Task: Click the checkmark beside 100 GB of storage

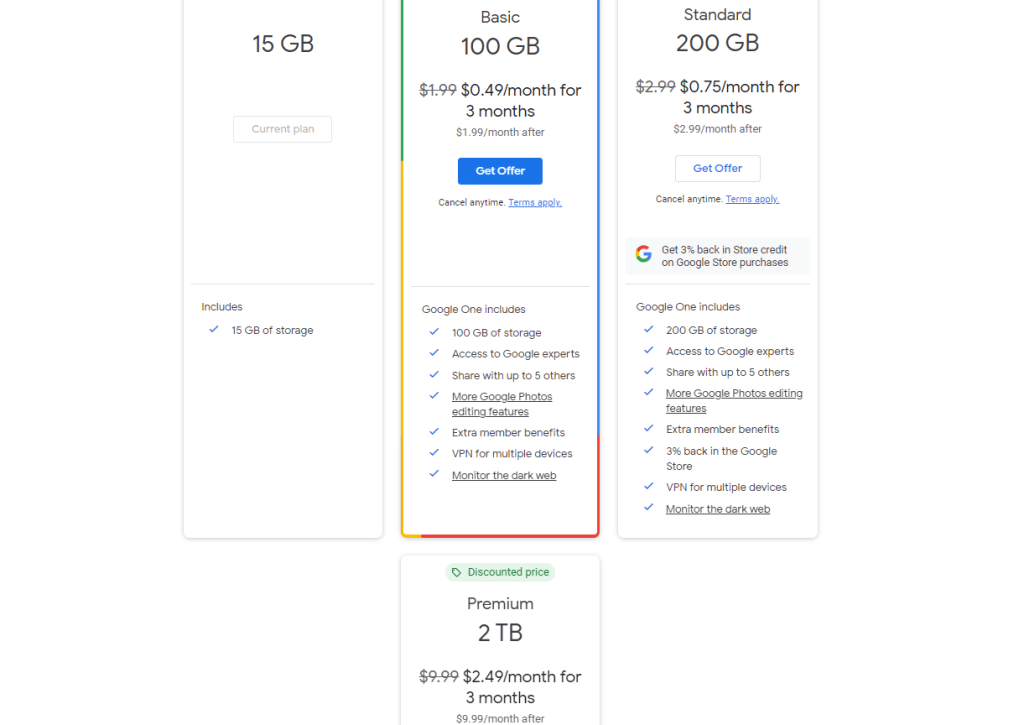Action: tap(434, 332)
